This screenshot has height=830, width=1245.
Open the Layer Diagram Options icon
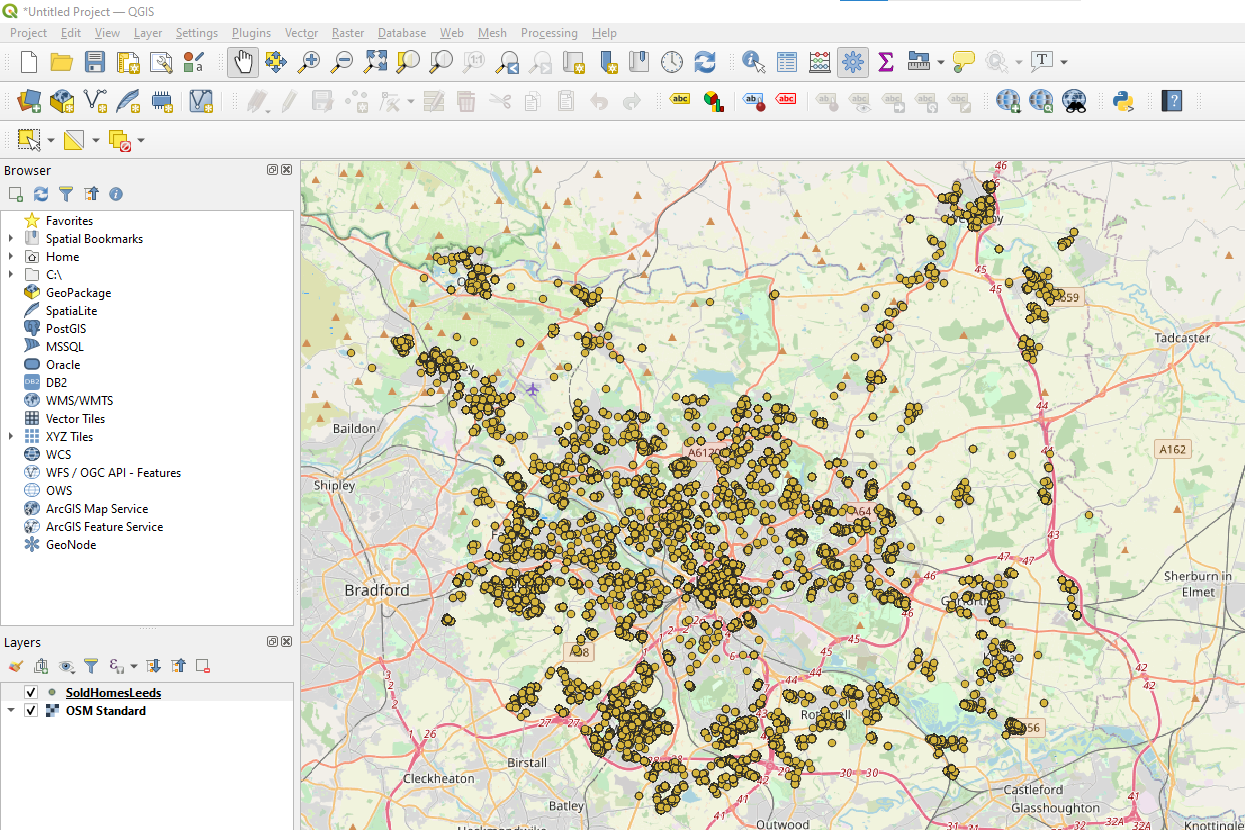pyautogui.click(x=714, y=100)
